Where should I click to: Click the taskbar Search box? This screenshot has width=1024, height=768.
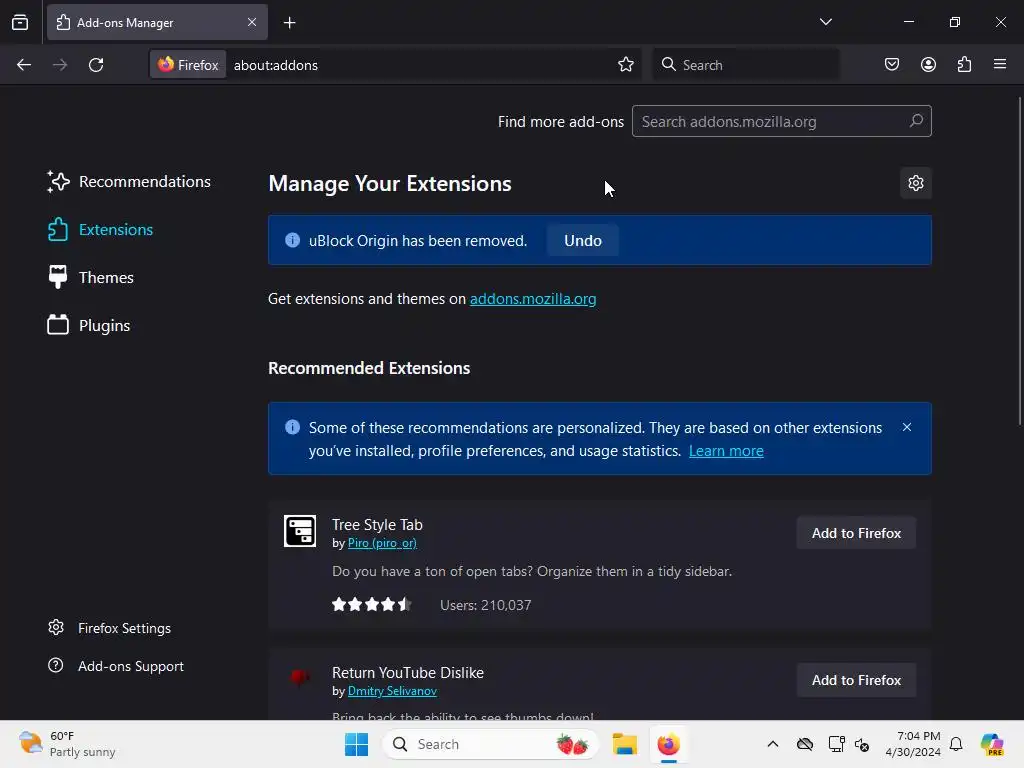(x=490, y=744)
